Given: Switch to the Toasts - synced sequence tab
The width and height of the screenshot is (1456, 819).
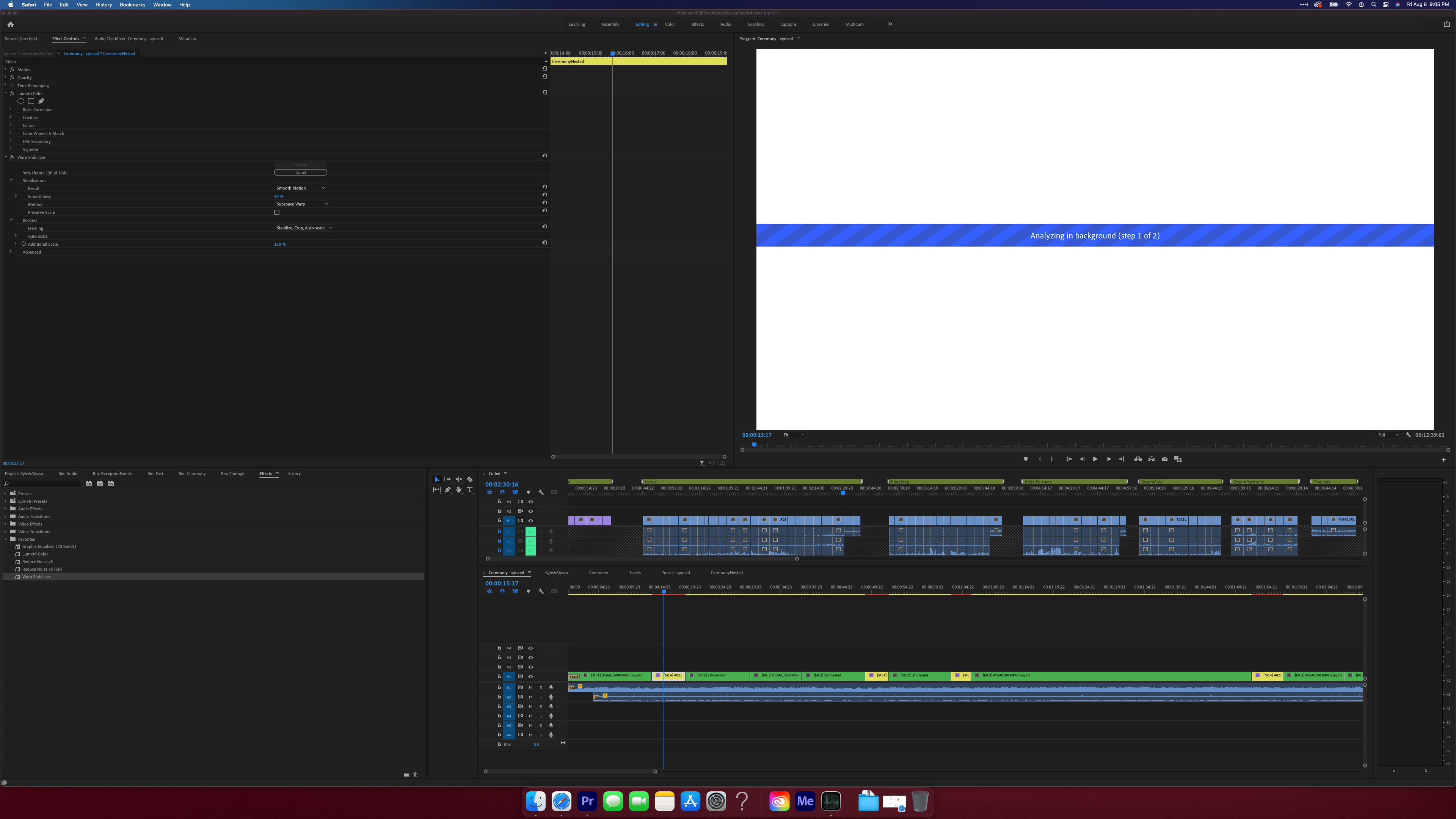Looking at the screenshot, I should (676, 573).
